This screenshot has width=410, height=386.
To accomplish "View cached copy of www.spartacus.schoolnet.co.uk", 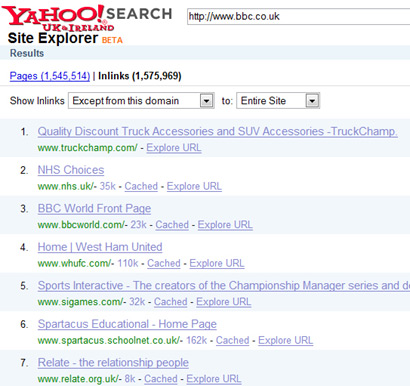I will (232, 340).
